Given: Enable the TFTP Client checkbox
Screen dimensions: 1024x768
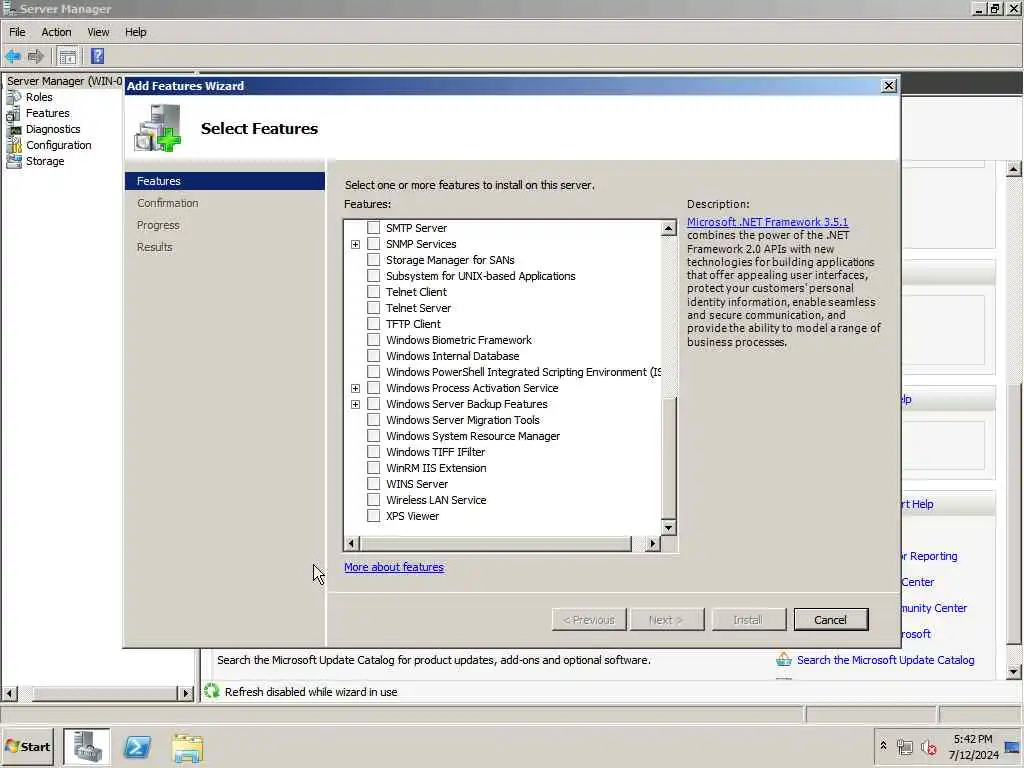Looking at the screenshot, I should point(374,323).
